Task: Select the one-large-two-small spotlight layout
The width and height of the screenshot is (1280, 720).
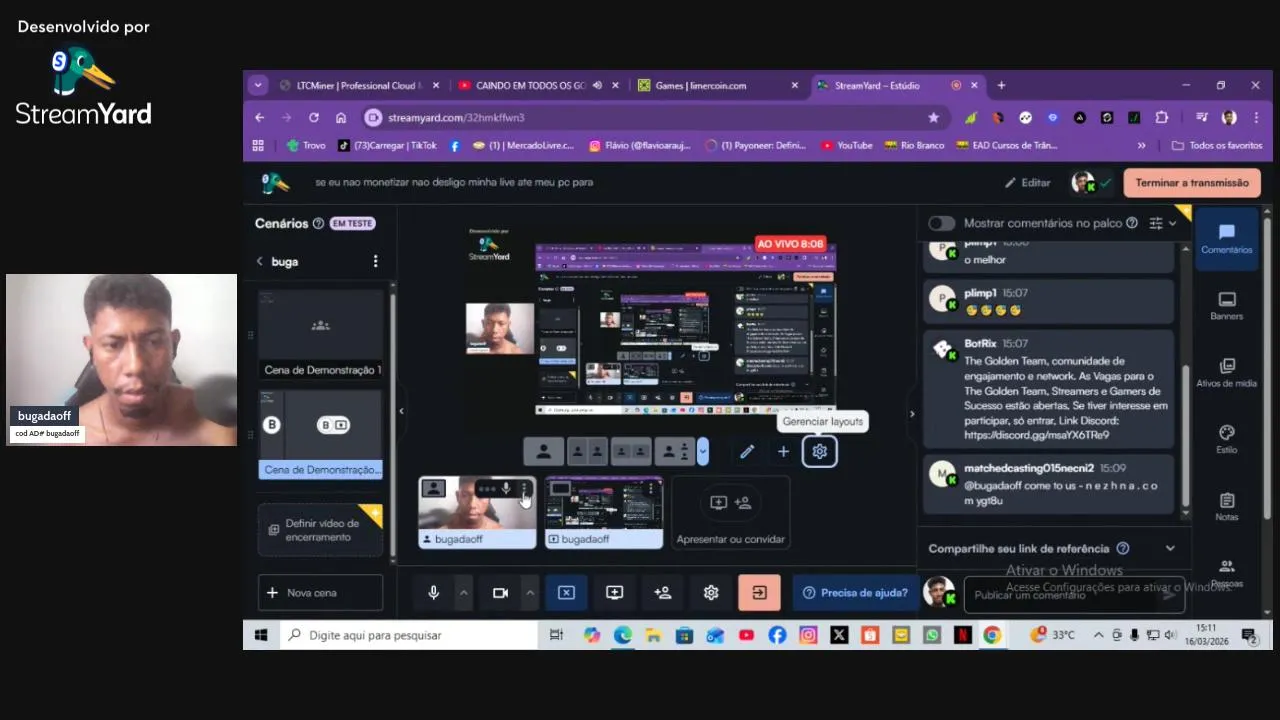Action: pyautogui.click(x=675, y=452)
